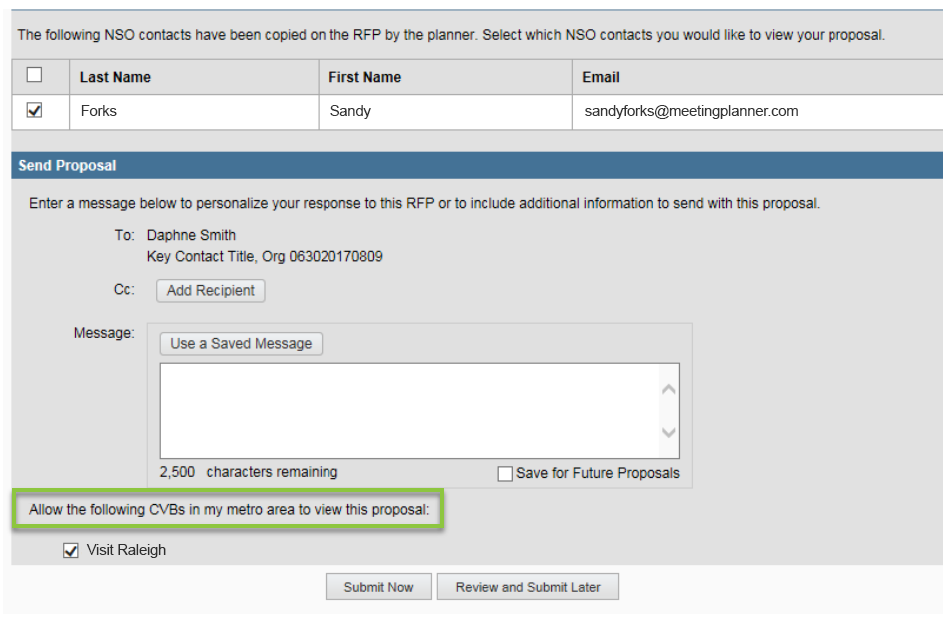948x623 pixels.
Task: Click the message box scroll up arrow
Action: (x=669, y=390)
